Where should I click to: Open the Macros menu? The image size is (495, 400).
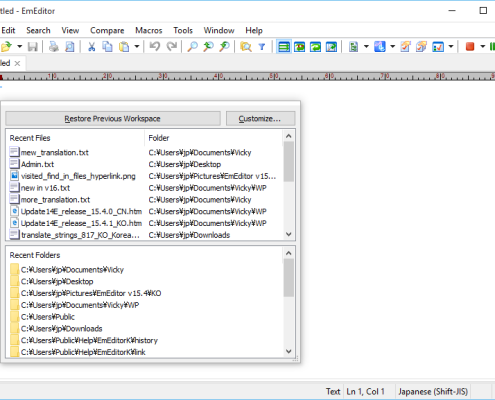click(x=149, y=31)
